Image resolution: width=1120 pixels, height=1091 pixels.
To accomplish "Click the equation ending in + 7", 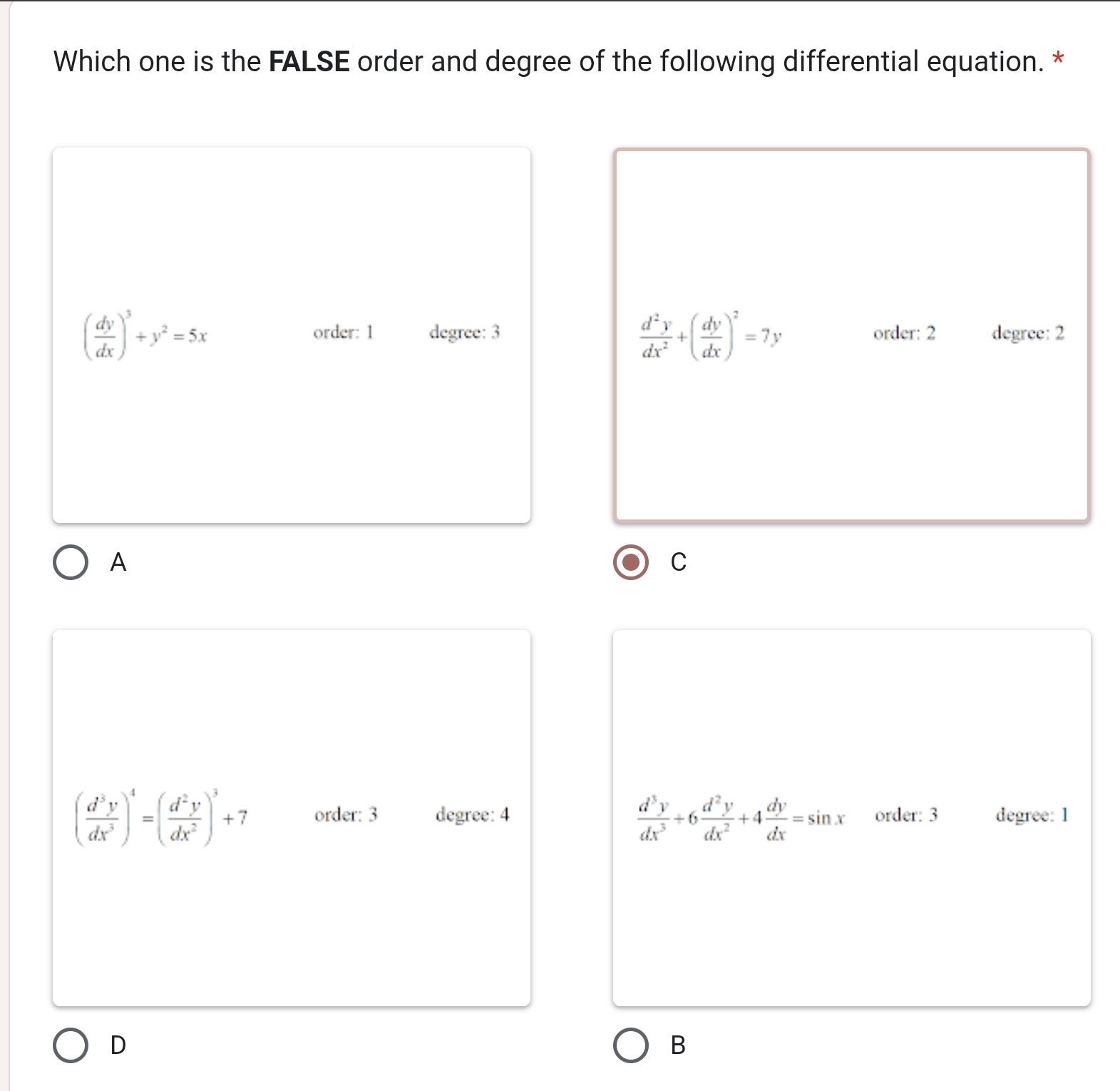I will tap(161, 817).
